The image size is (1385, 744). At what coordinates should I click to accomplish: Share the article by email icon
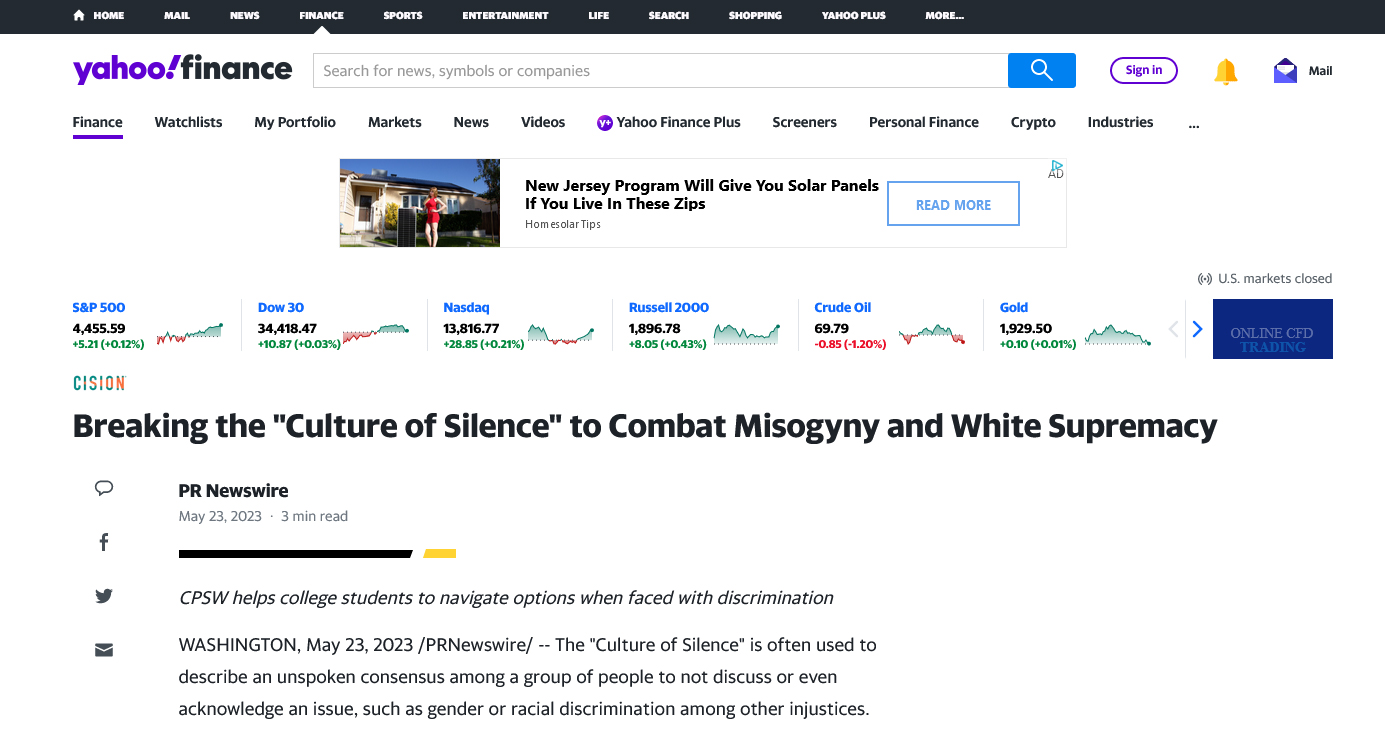click(104, 650)
